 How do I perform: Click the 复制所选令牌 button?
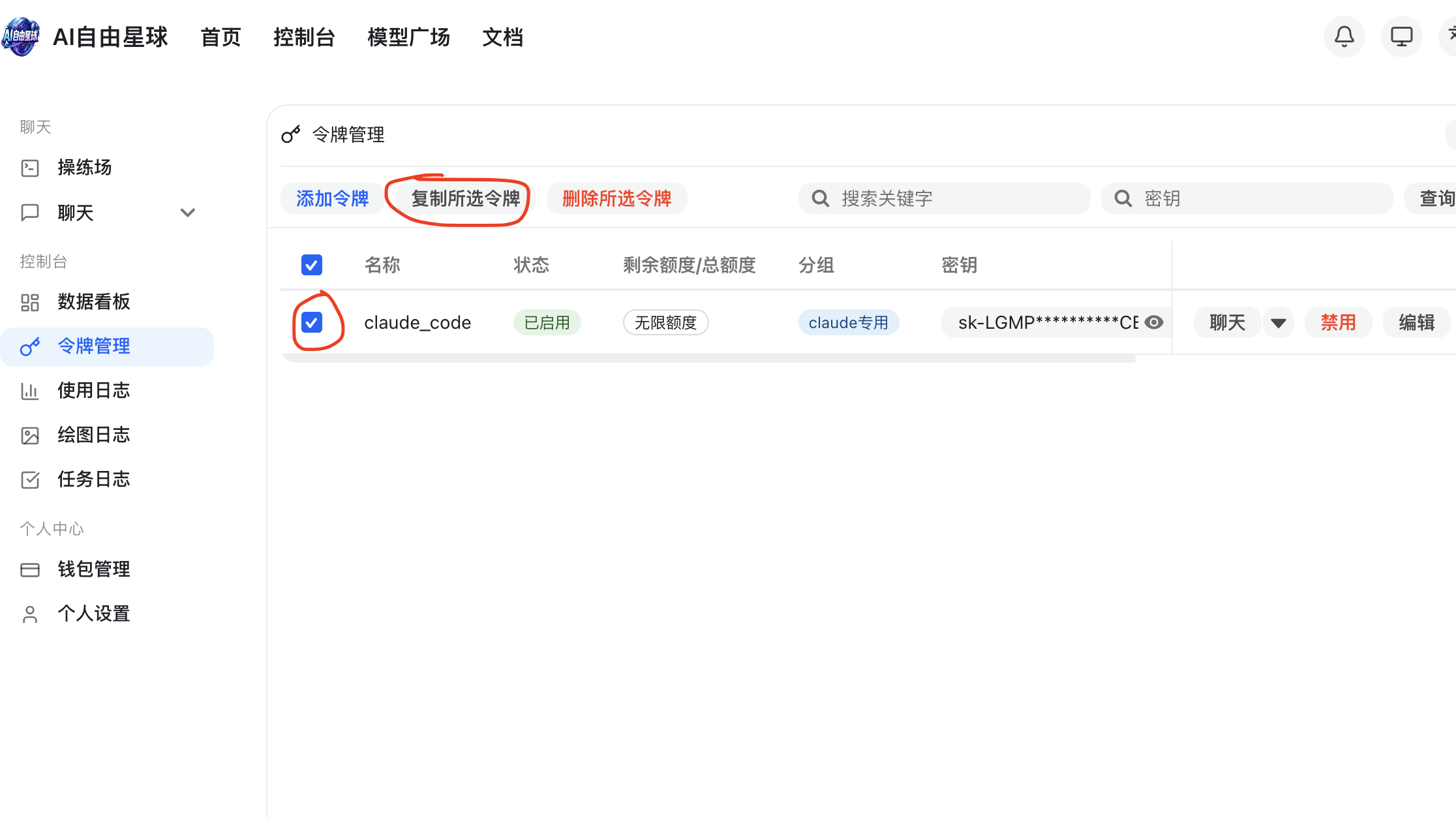(465, 198)
